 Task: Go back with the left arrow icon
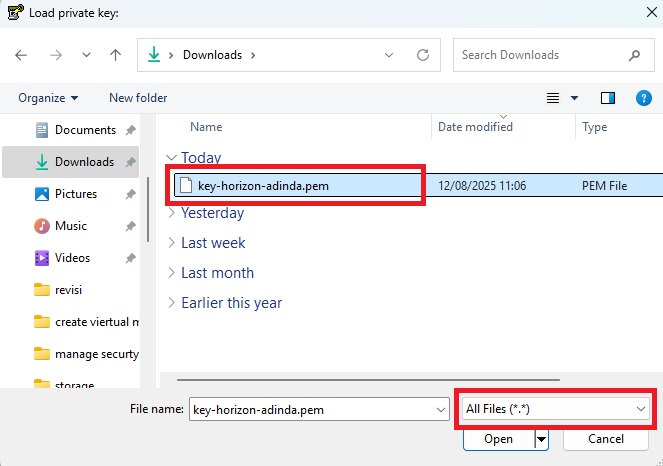(21, 55)
